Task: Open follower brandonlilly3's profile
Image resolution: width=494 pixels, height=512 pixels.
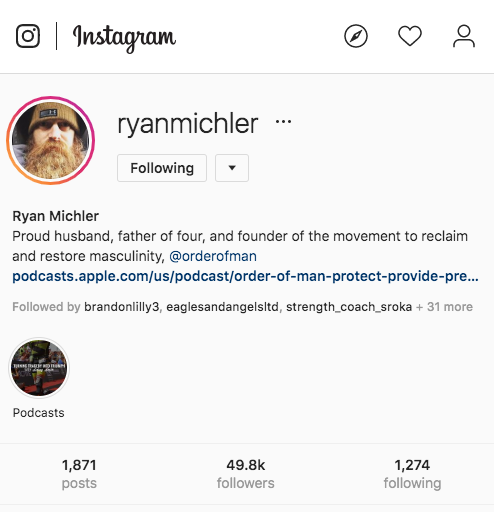Action: 122,307
